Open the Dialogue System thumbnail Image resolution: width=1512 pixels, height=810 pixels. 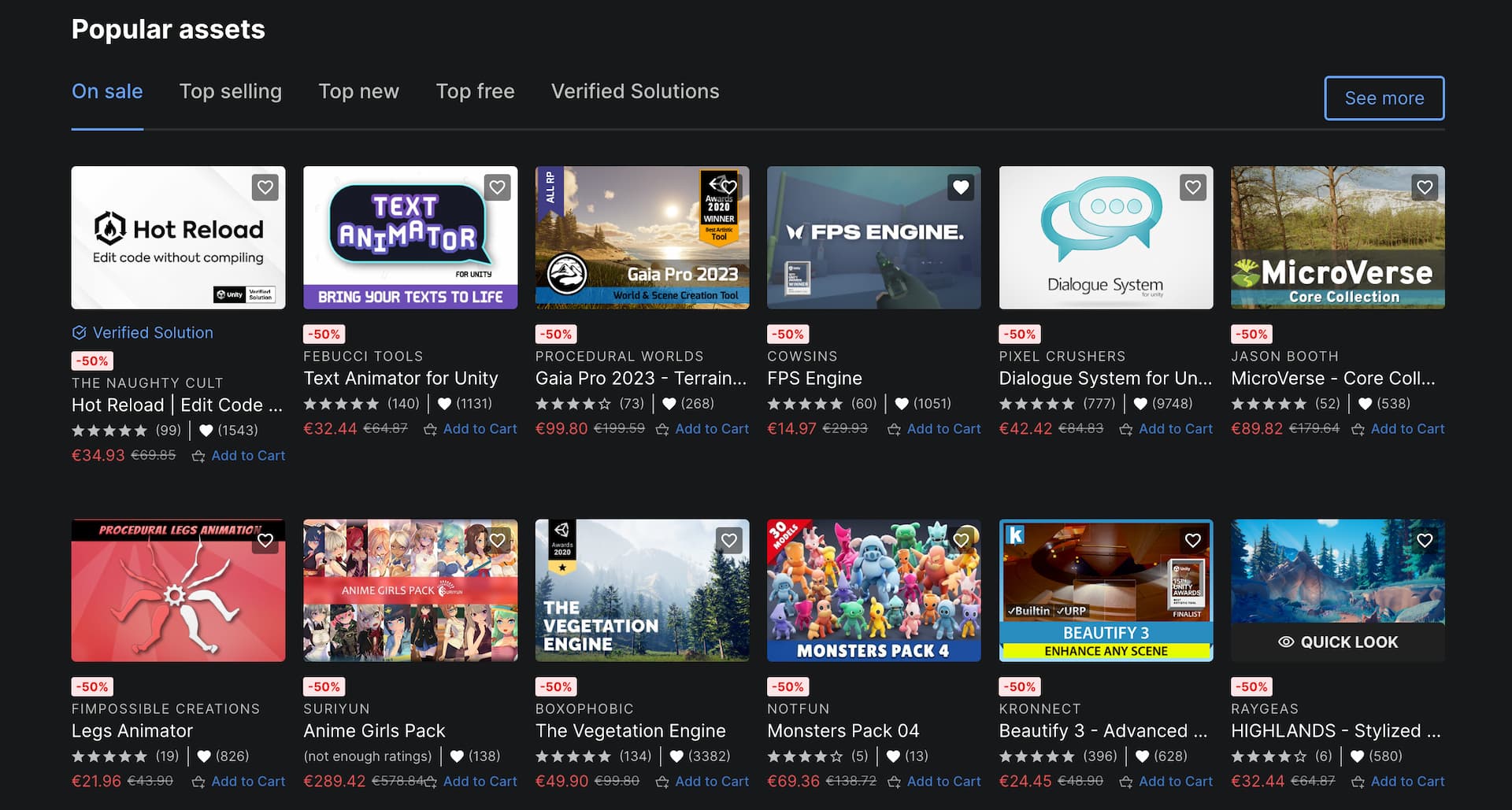1106,238
